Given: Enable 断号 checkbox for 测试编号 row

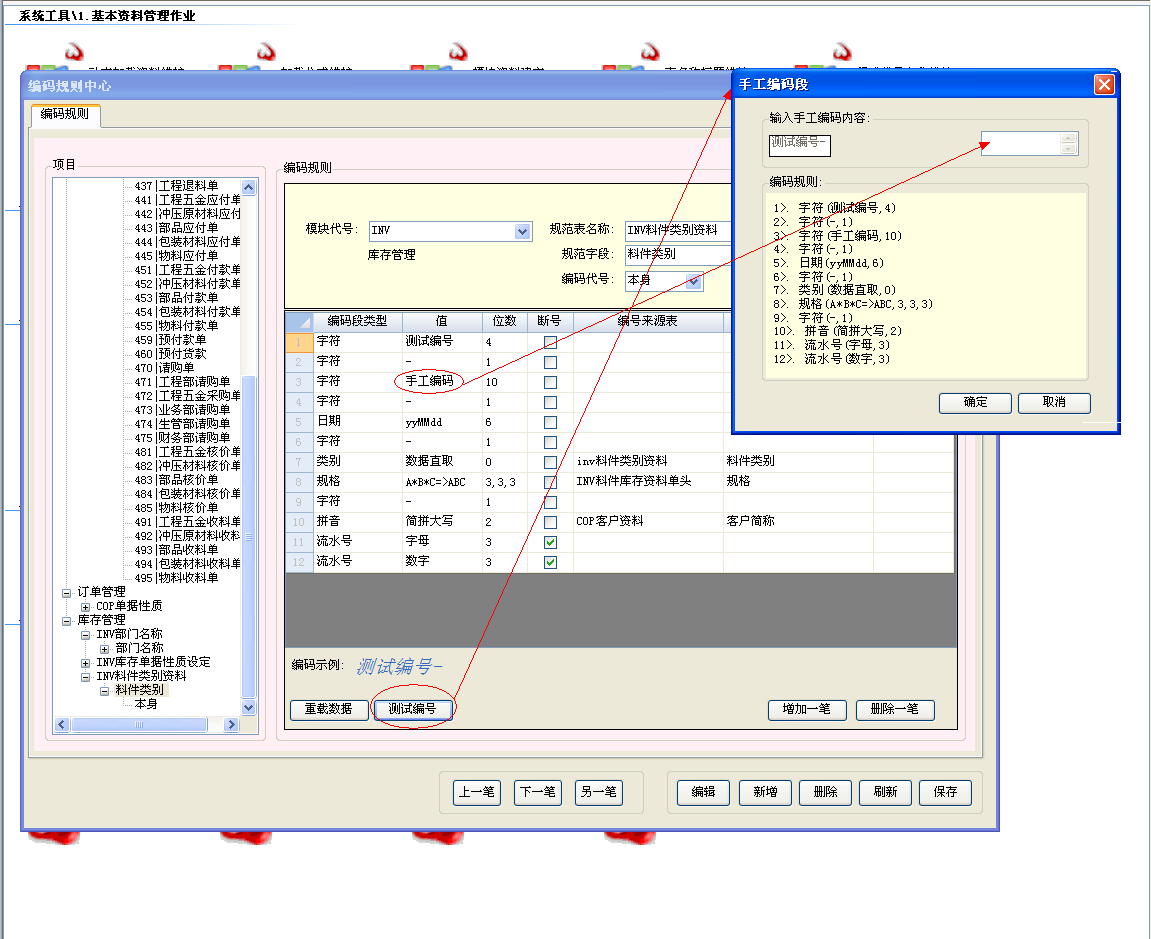Looking at the screenshot, I should [550, 342].
